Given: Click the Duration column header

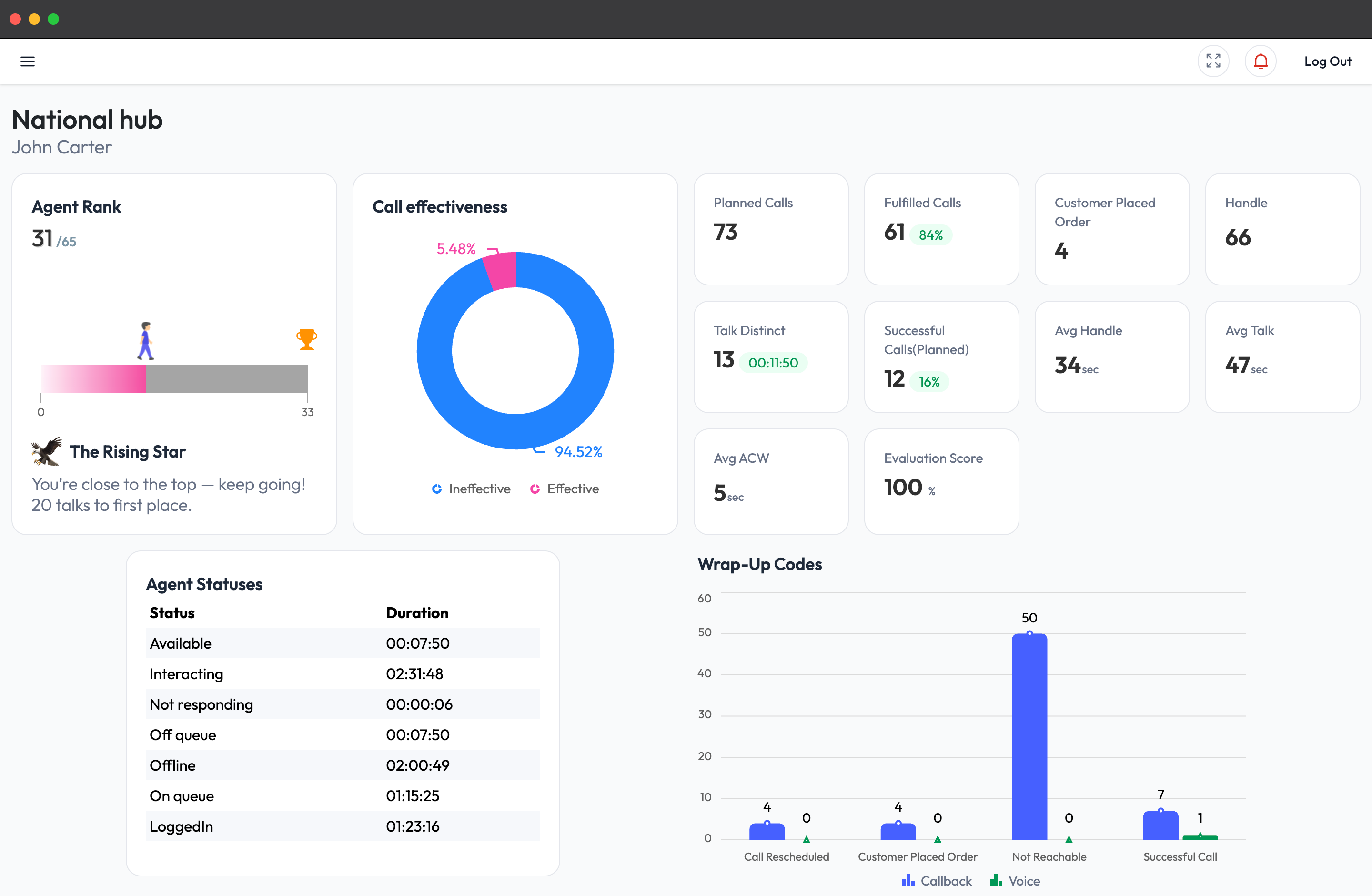Looking at the screenshot, I should tap(417, 613).
